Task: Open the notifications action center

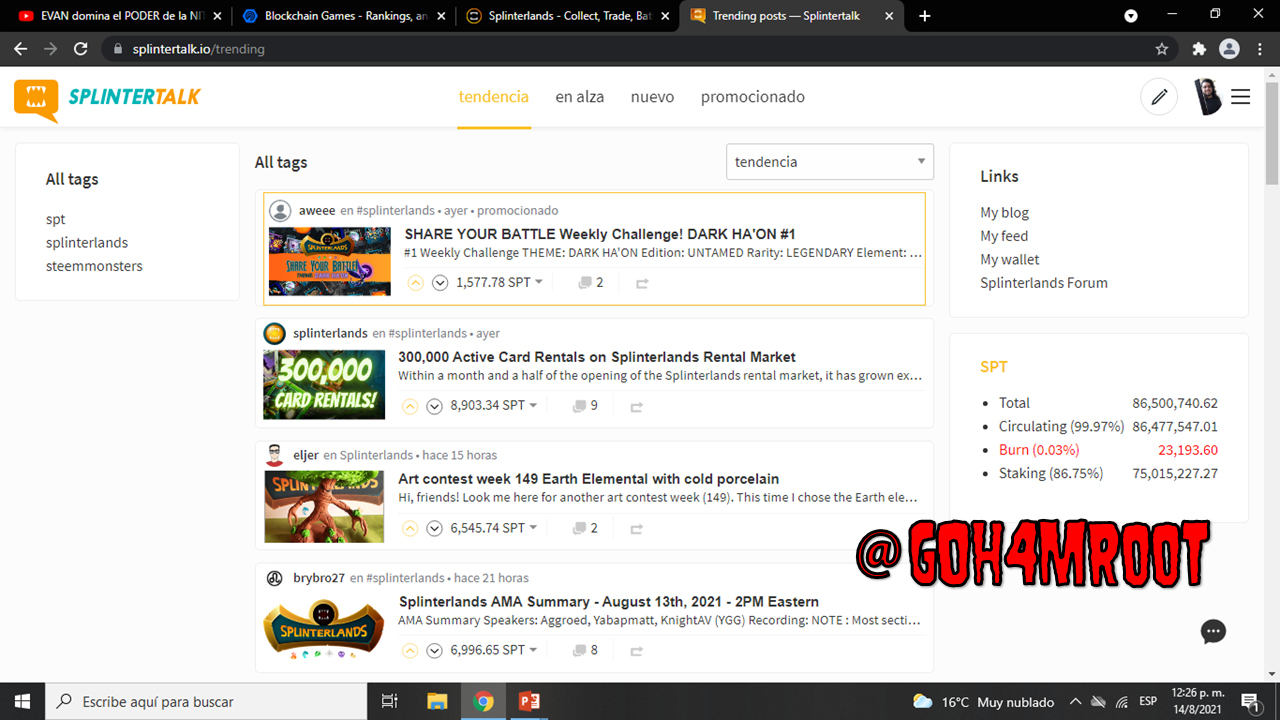Action: click(x=1249, y=701)
